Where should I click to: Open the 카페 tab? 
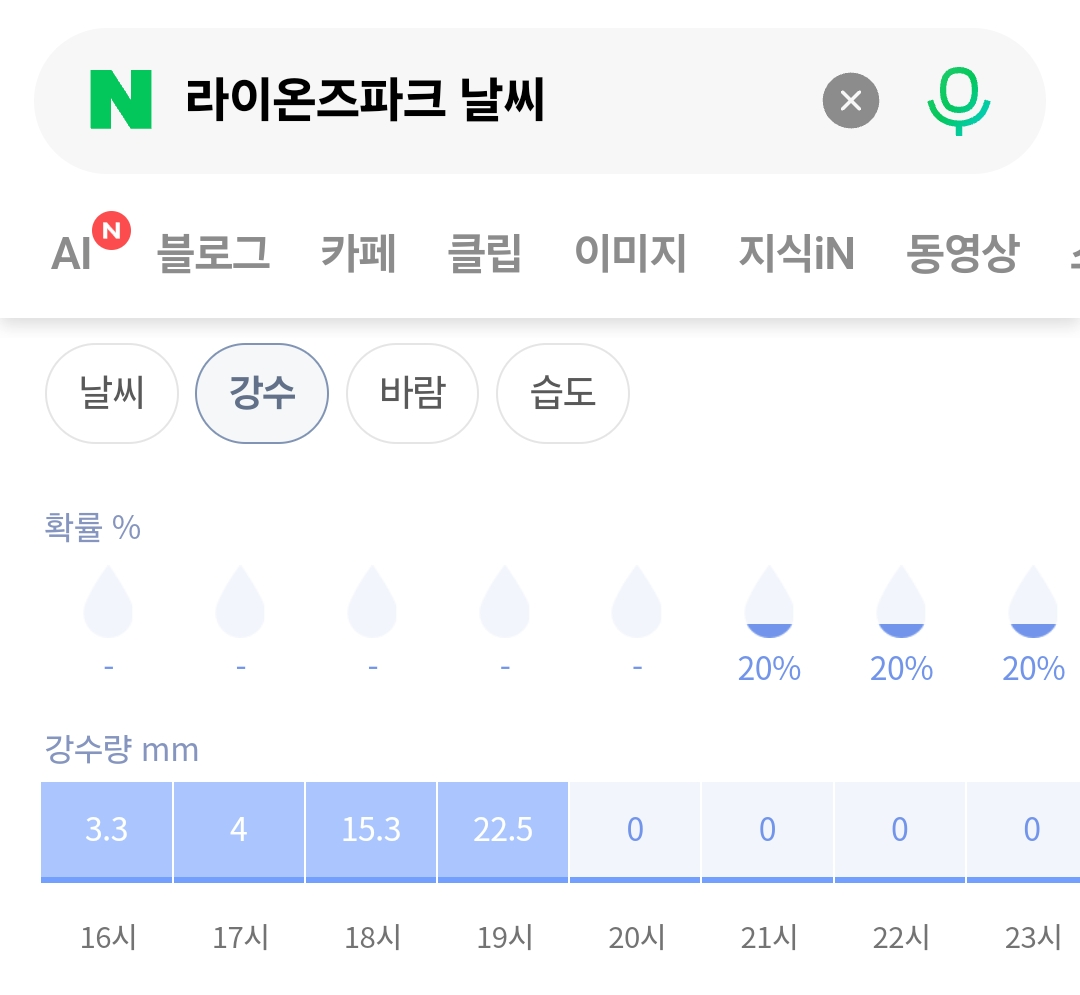point(359,253)
